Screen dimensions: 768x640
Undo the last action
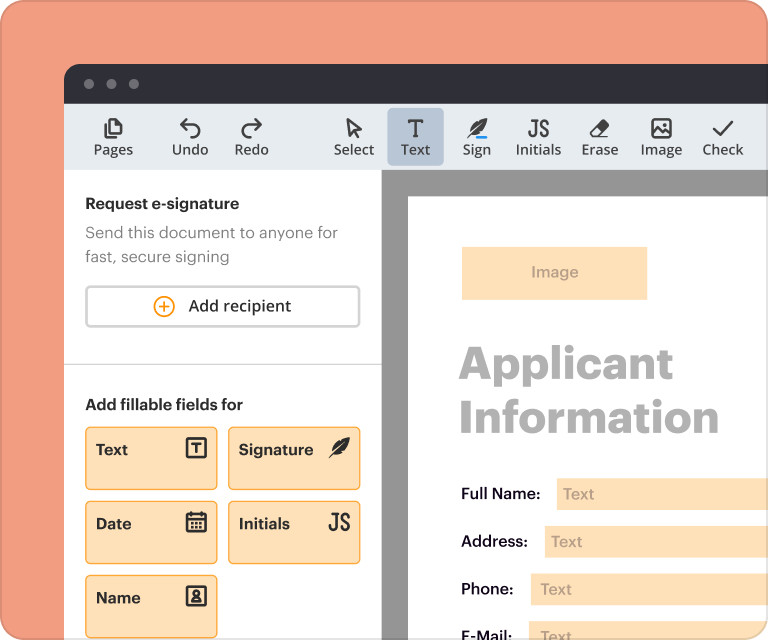coord(190,137)
